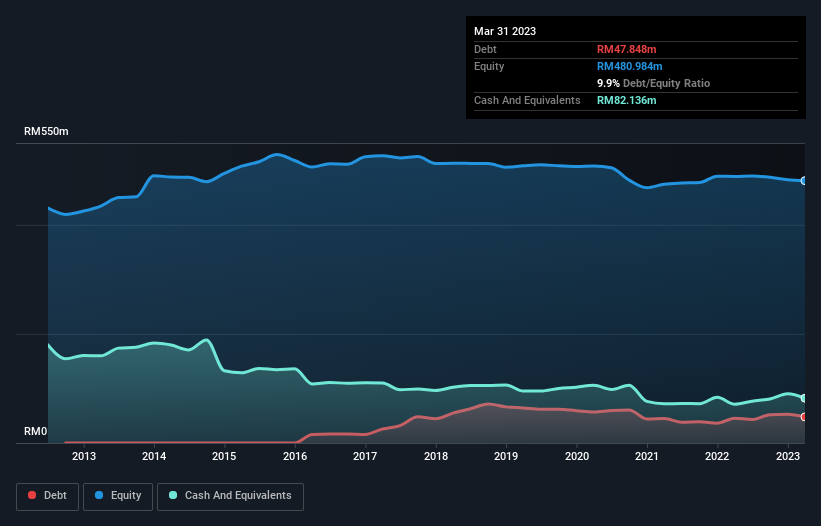The height and width of the screenshot is (526, 821).
Task: Click the 2020 x-axis label
Action: point(576,456)
